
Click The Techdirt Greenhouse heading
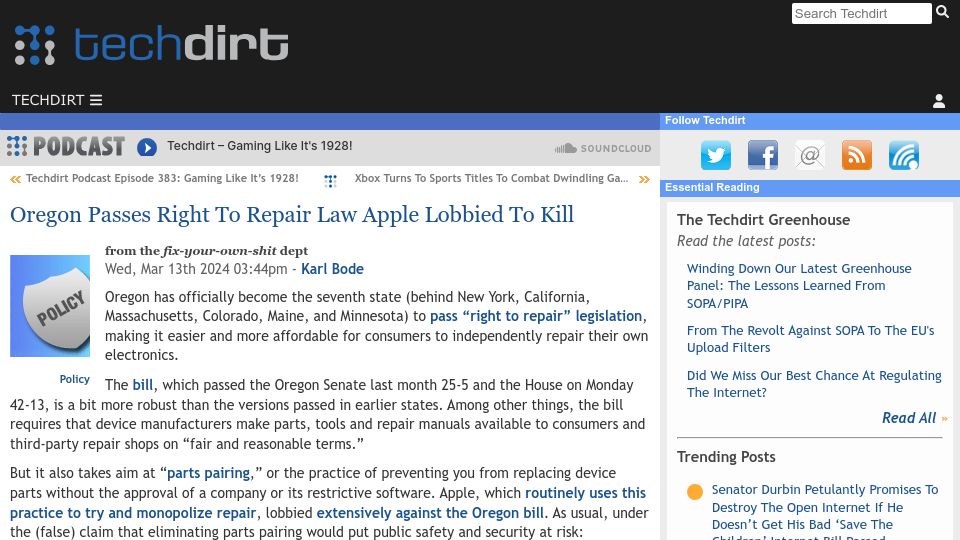[x=763, y=220]
